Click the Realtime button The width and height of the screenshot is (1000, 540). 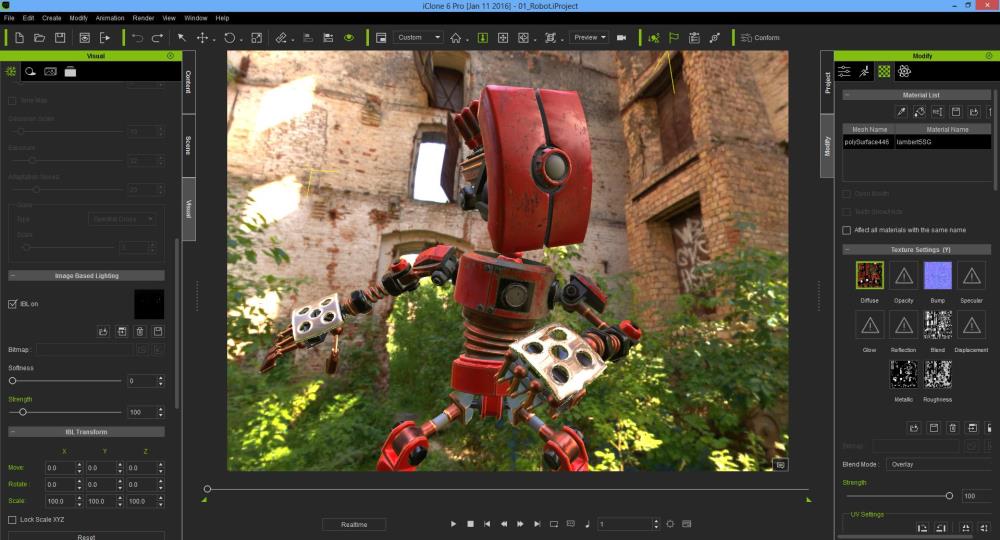pyautogui.click(x=354, y=524)
